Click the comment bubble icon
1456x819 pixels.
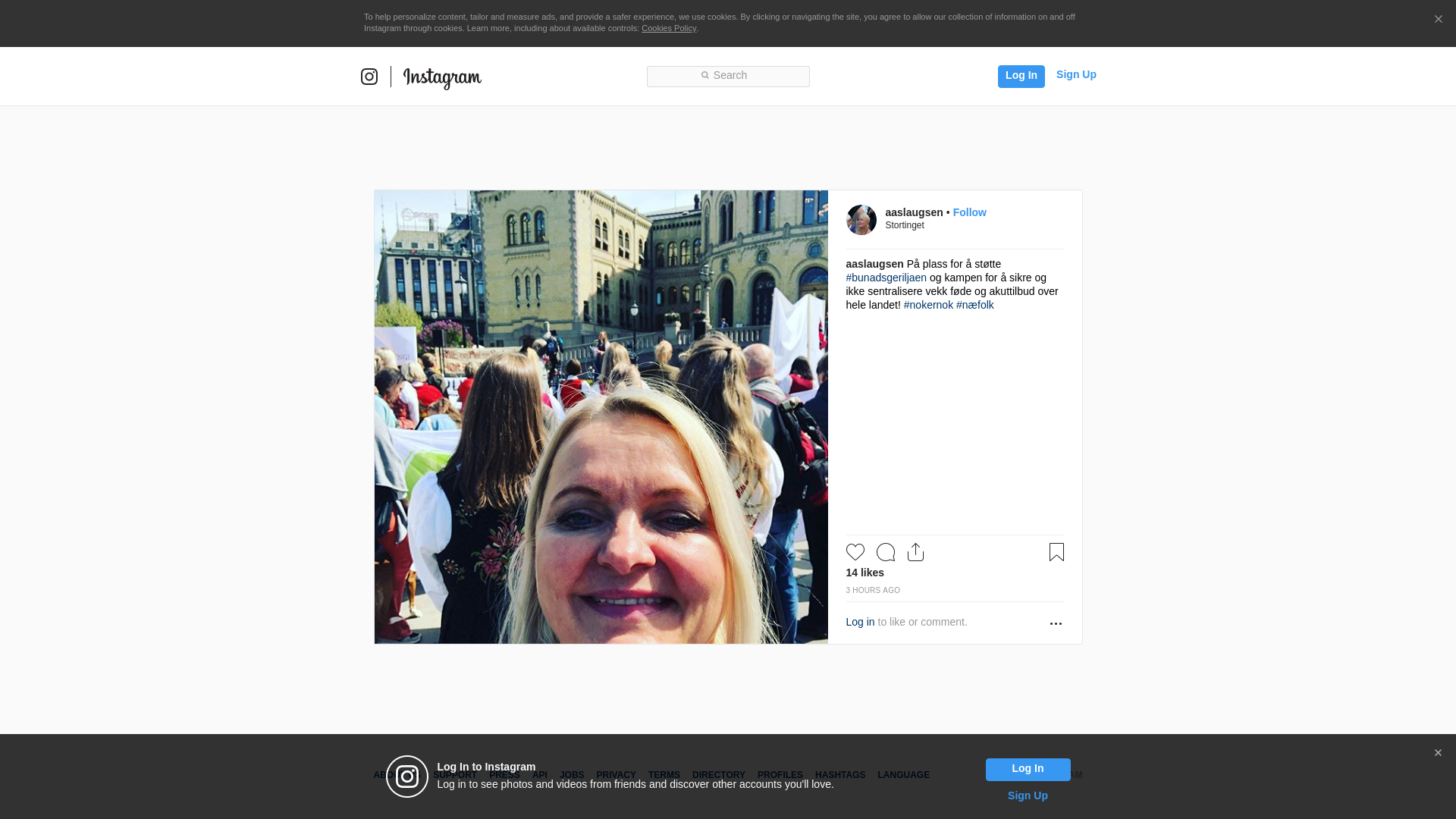(885, 552)
